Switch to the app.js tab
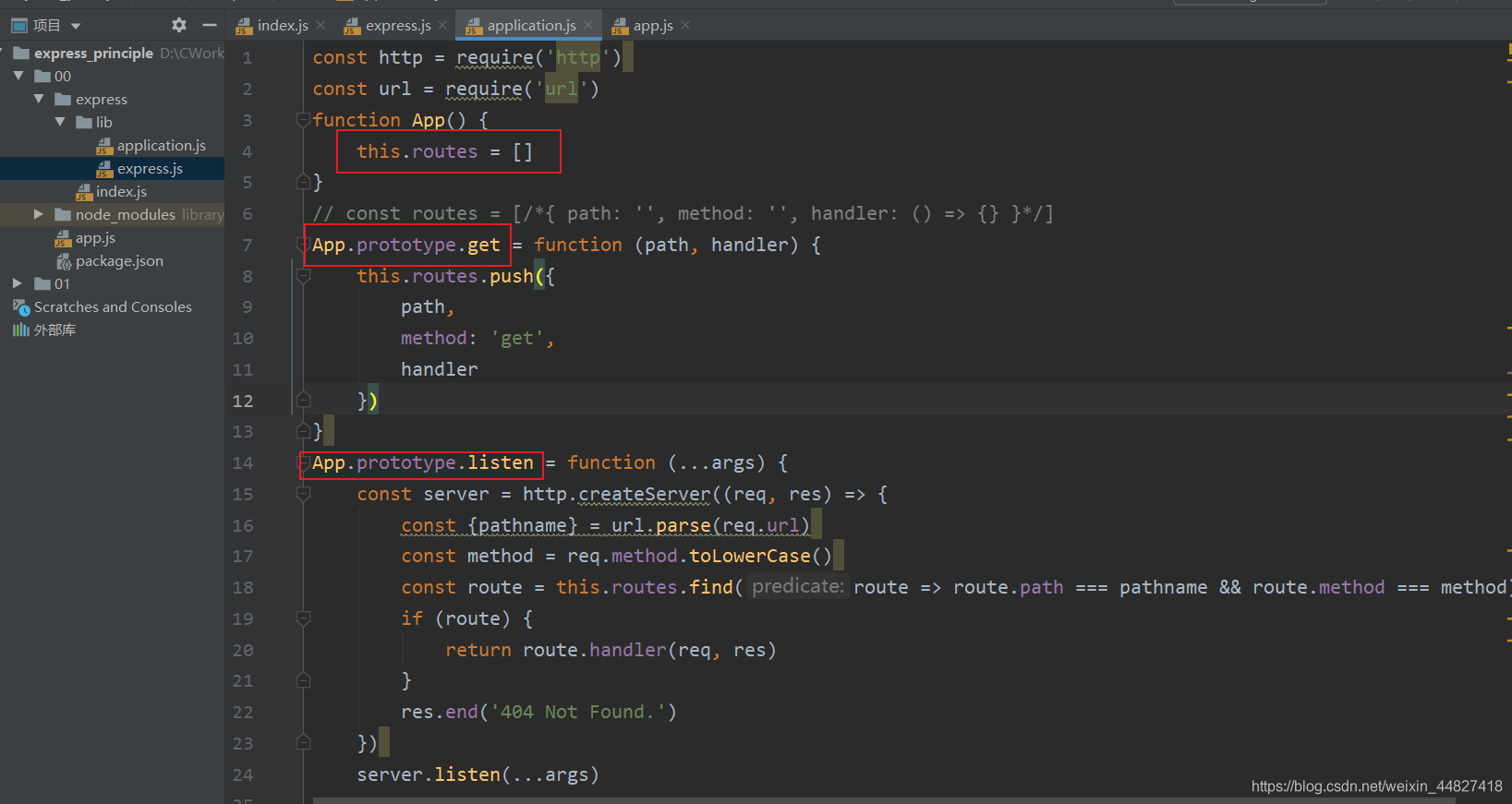The width and height of the screenshot is (1512, 804). coord(653,25)
